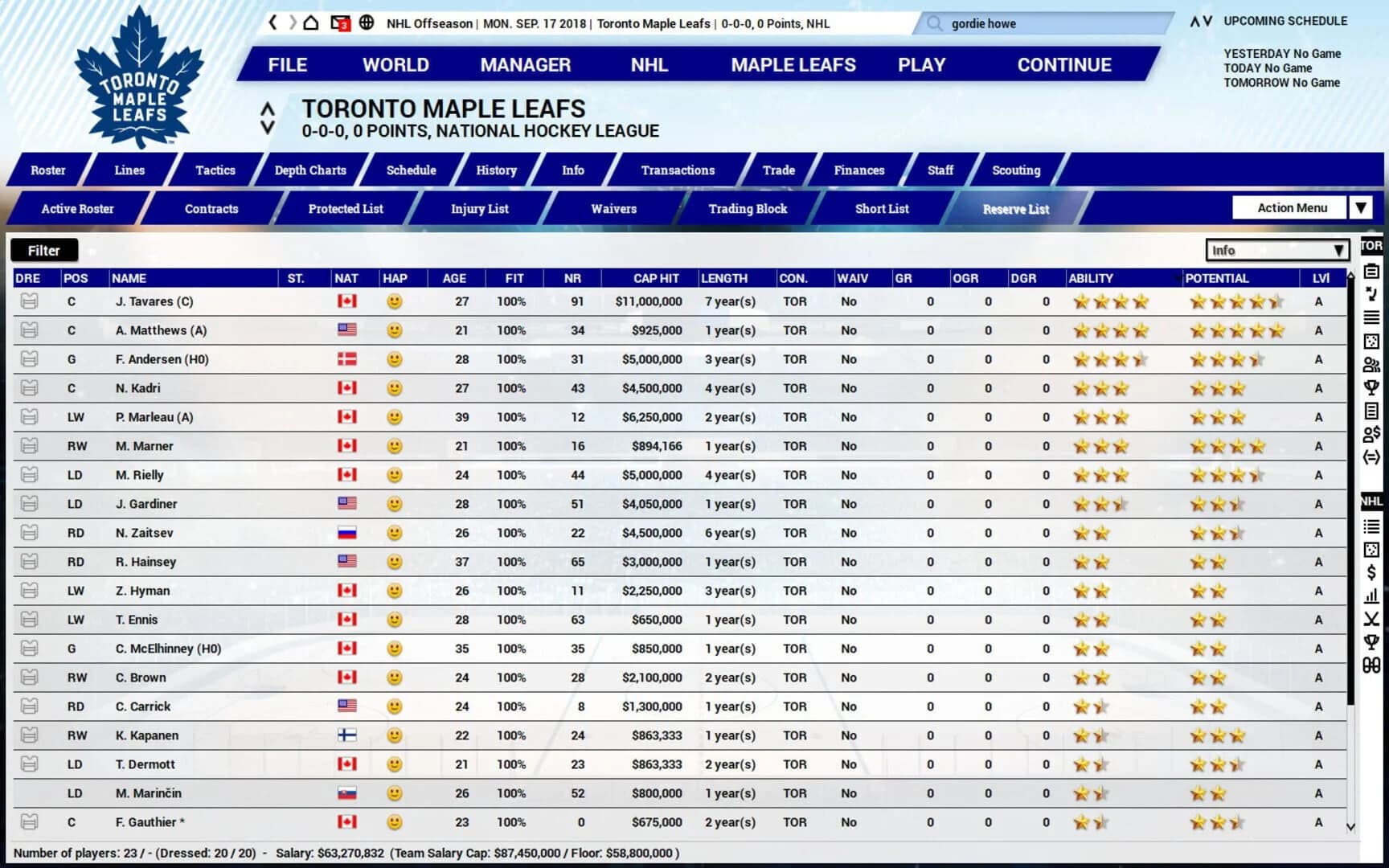Click the smiley happiness icon for J. Tavares

click(x=394, y=301)
